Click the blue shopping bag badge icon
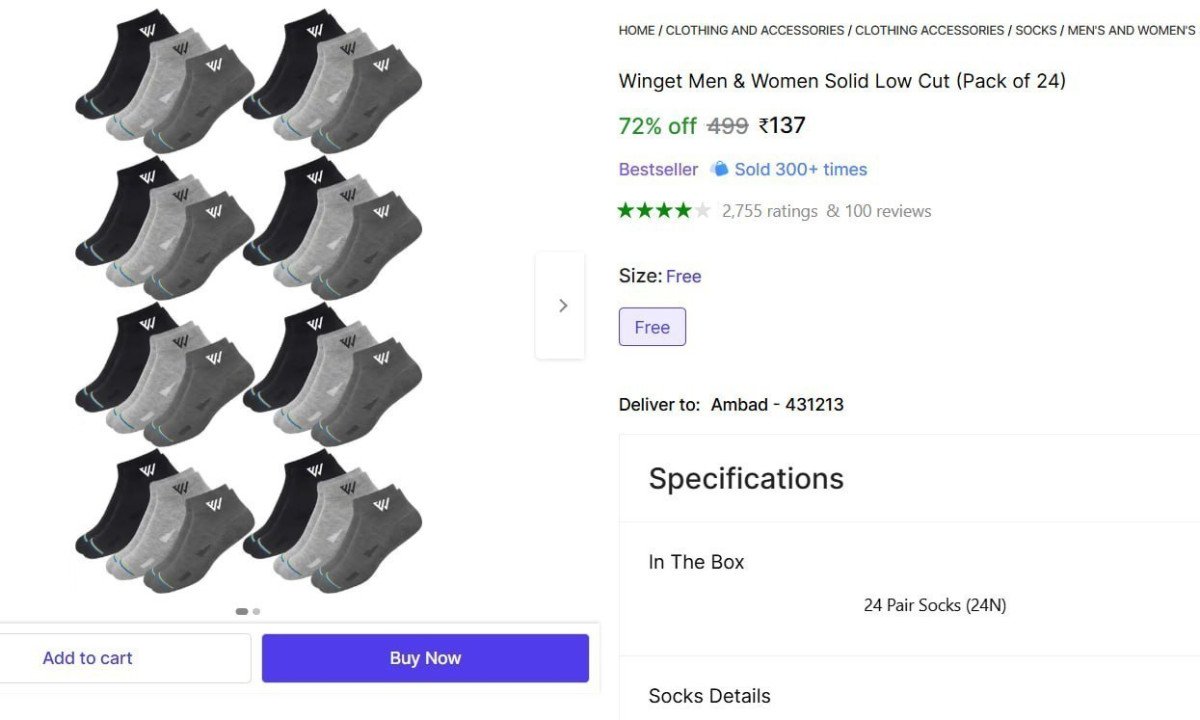Viewport: 1200px width, 720px height. (720, 169)
